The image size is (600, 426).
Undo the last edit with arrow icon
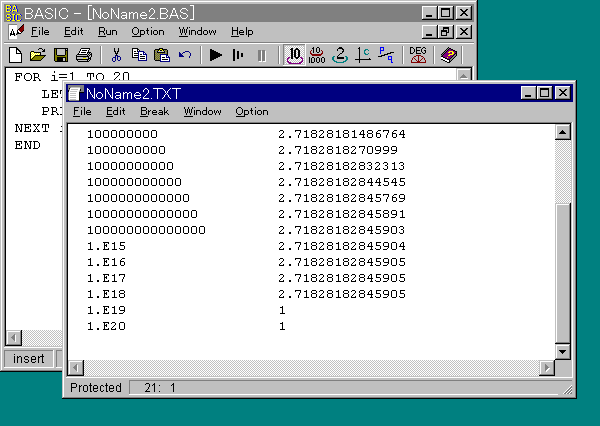coord(185,55)
